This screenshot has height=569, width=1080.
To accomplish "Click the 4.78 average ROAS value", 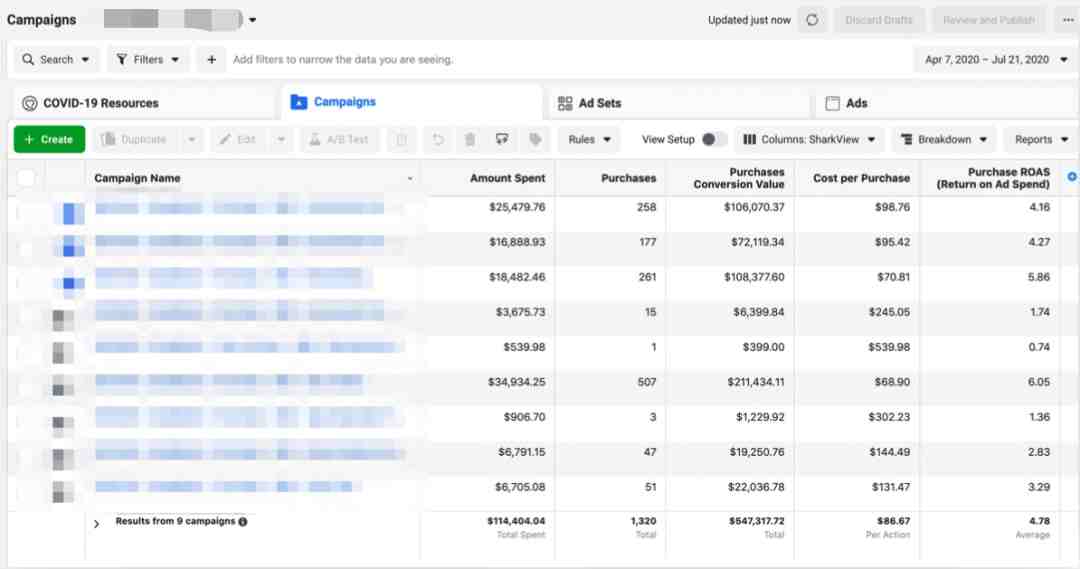I will (x=1040, y=521).
